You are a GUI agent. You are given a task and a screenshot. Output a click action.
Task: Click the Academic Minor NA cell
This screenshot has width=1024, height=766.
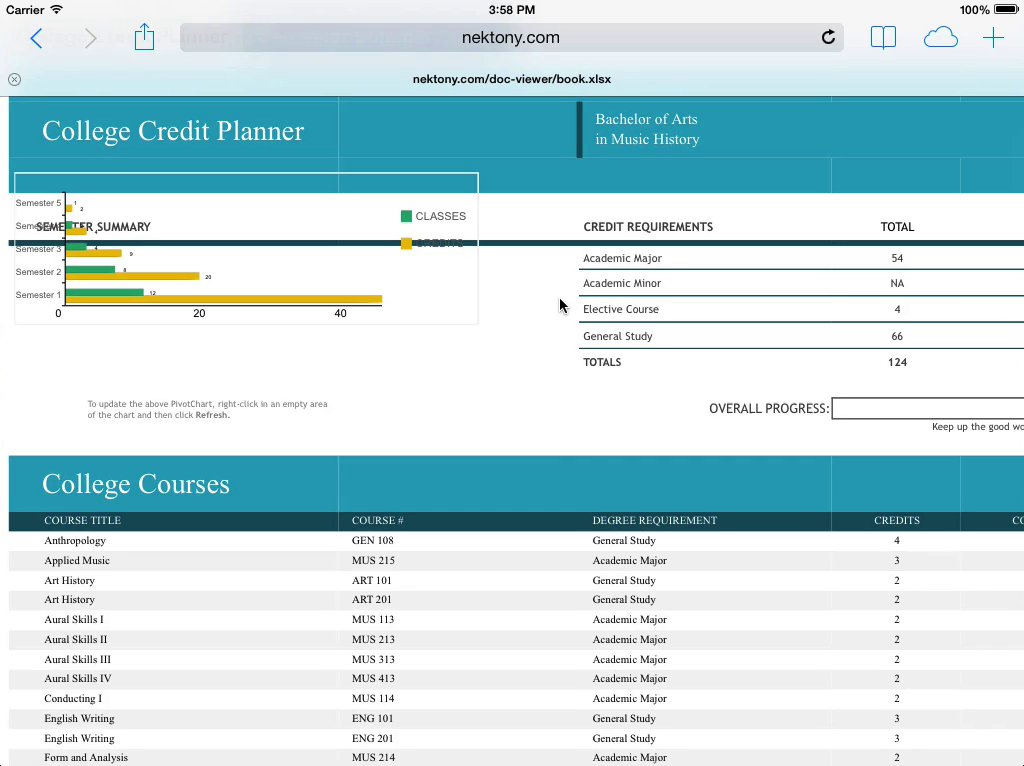[897, 283]
